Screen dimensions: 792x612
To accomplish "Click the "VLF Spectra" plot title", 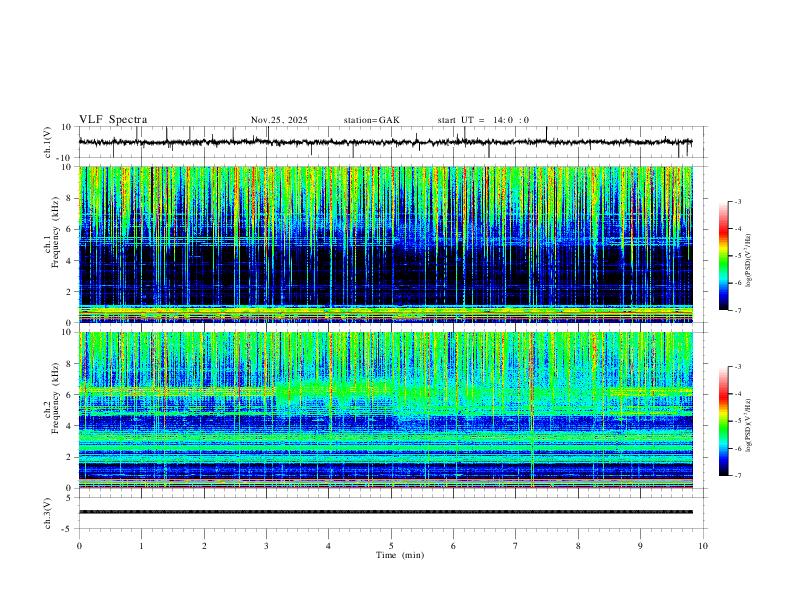I will (113, 120).
